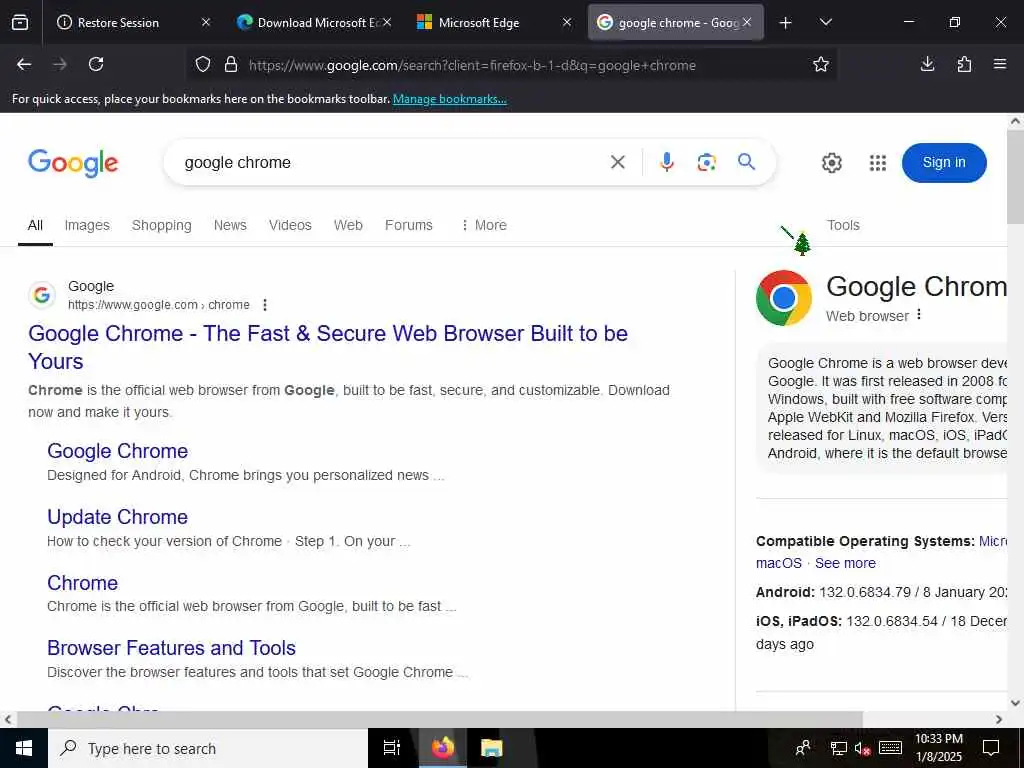Open the Firefox application menu
This screenshot has height=768, width=1024.
(1000, 64)
